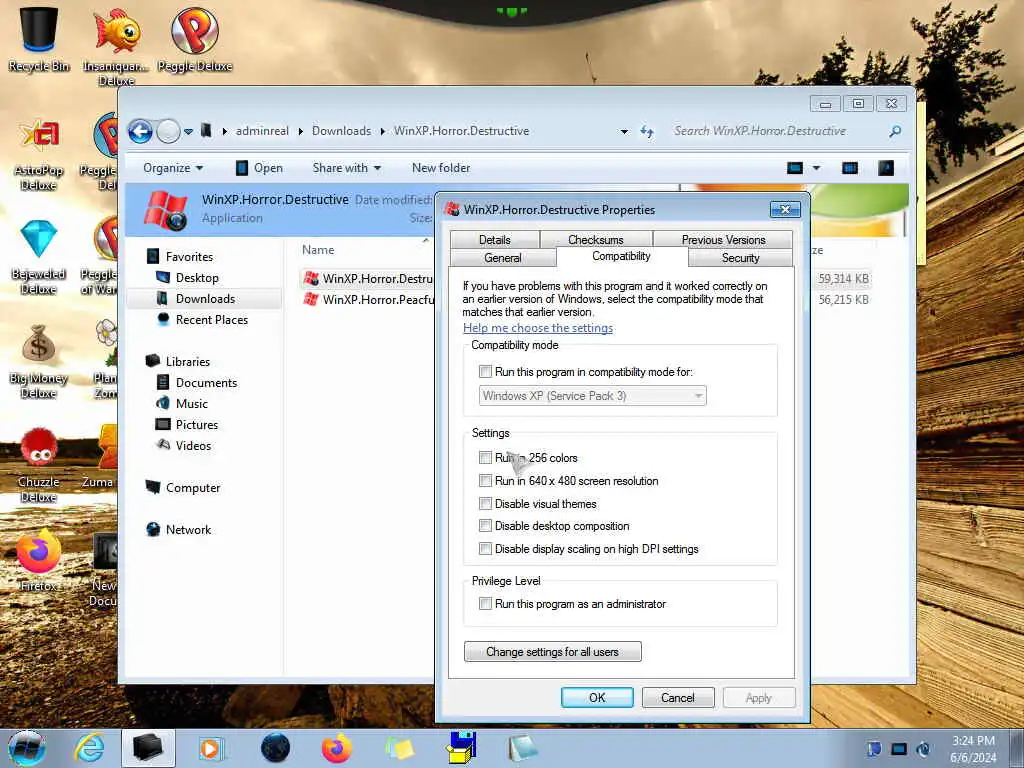Open the Firefox desktop shortcut
This screenshot has height=768, width=1024.
point(39,562)
